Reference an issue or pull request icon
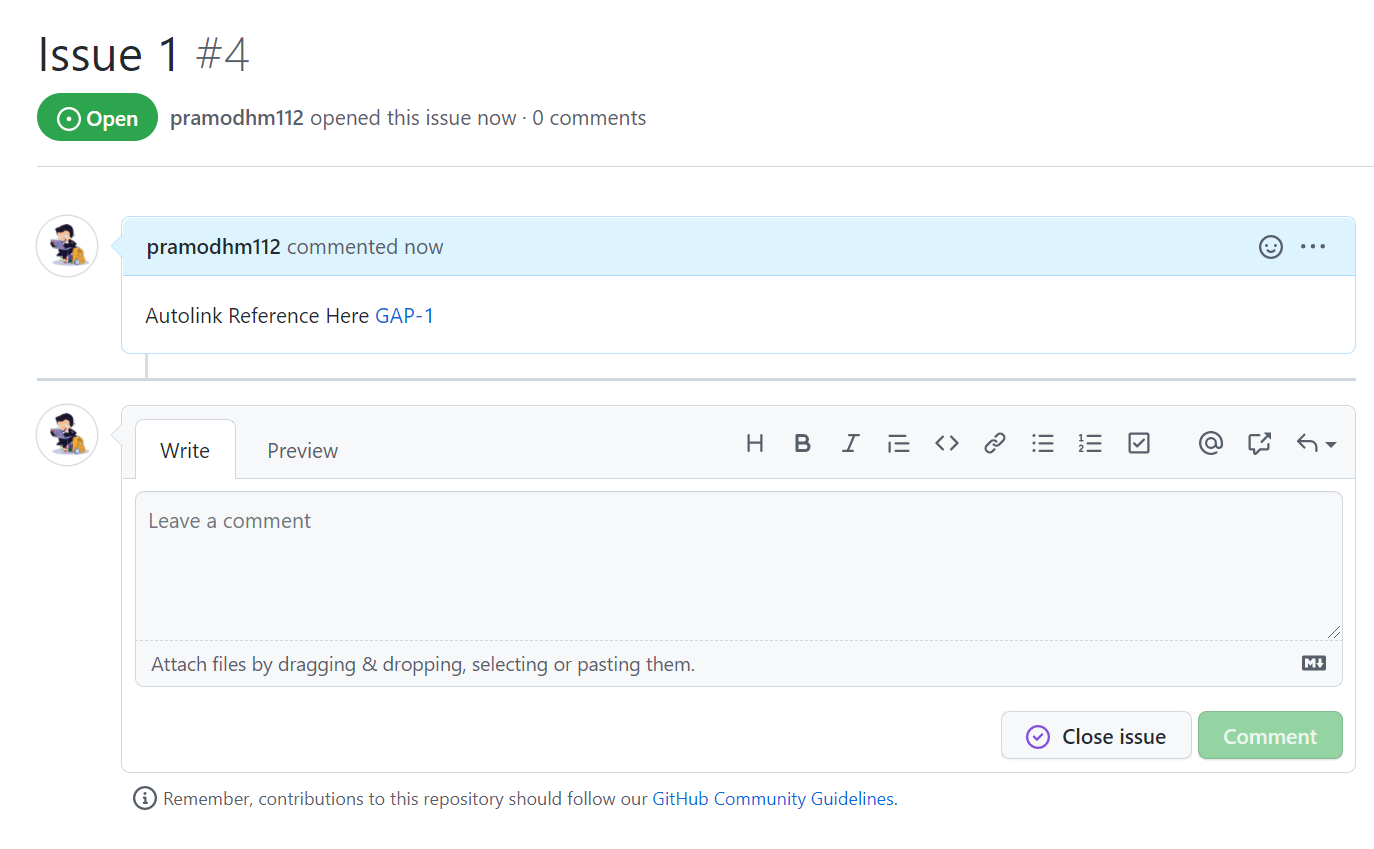Viewport: 1374px width, 849px height. click(1259, 443)
